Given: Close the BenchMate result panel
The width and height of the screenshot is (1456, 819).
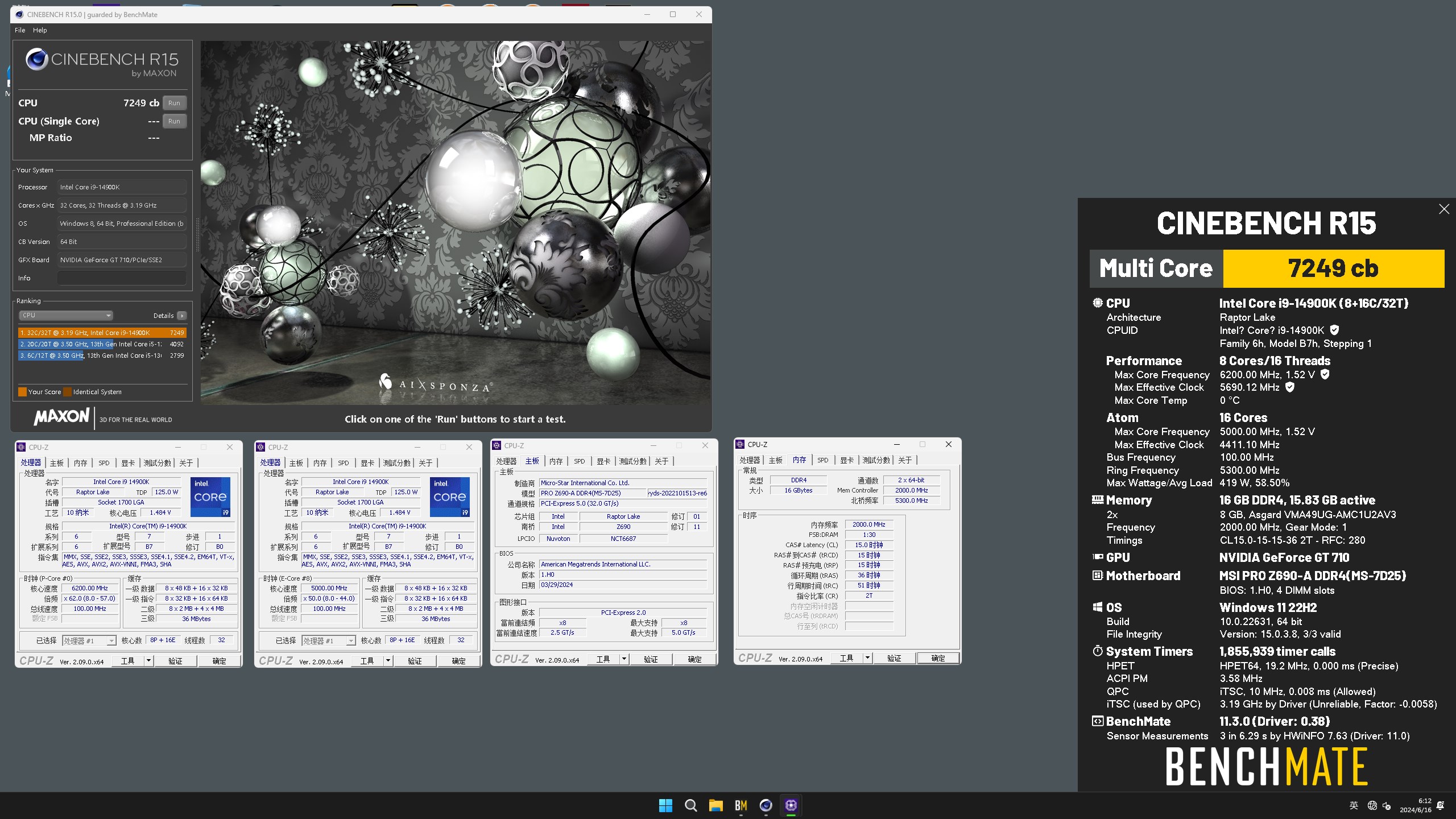Looking at the screenshot, I should pos(1444,209).
